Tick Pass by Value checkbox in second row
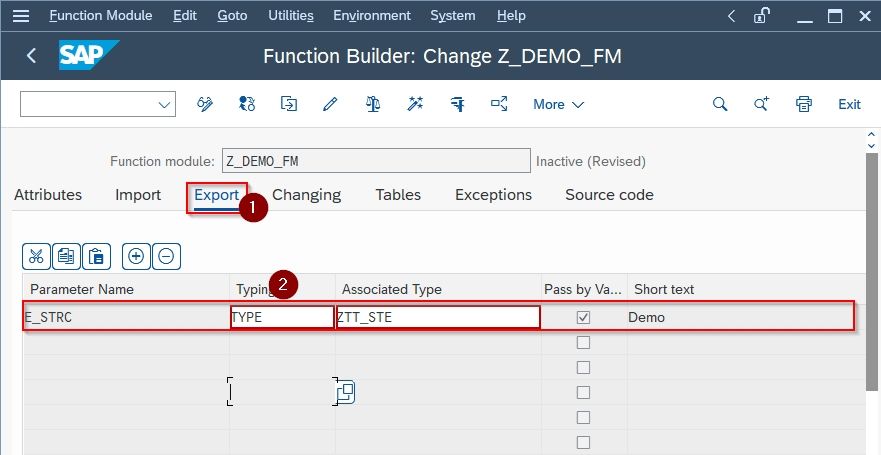The width and height of the screenshot is (881, 455). coord(583,342)
